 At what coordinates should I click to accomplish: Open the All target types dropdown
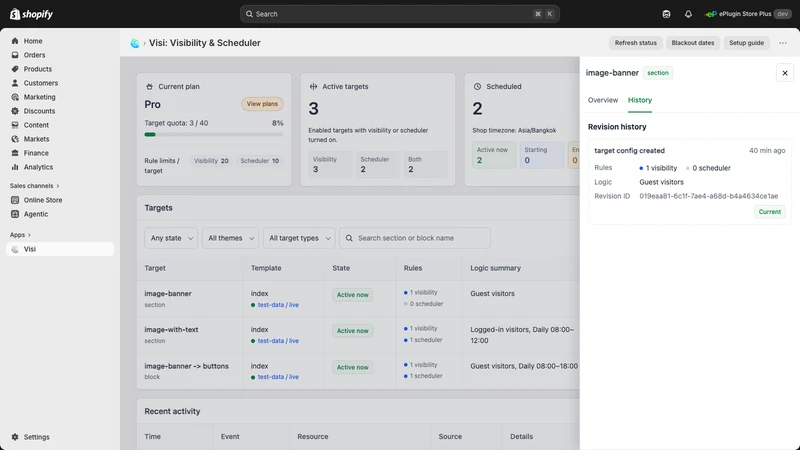pos(299,238)
